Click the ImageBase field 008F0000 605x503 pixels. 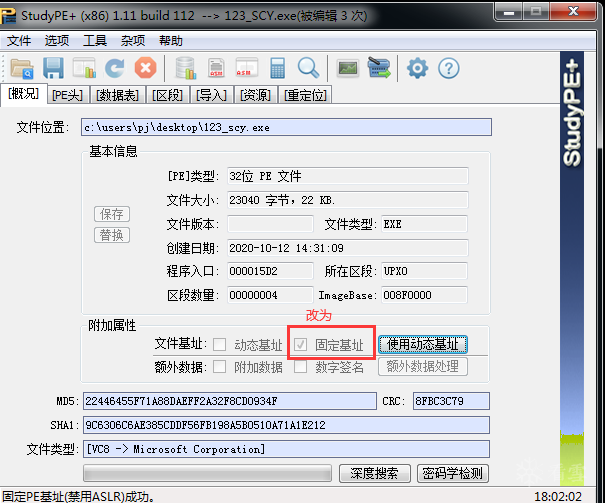pos(424,295)
